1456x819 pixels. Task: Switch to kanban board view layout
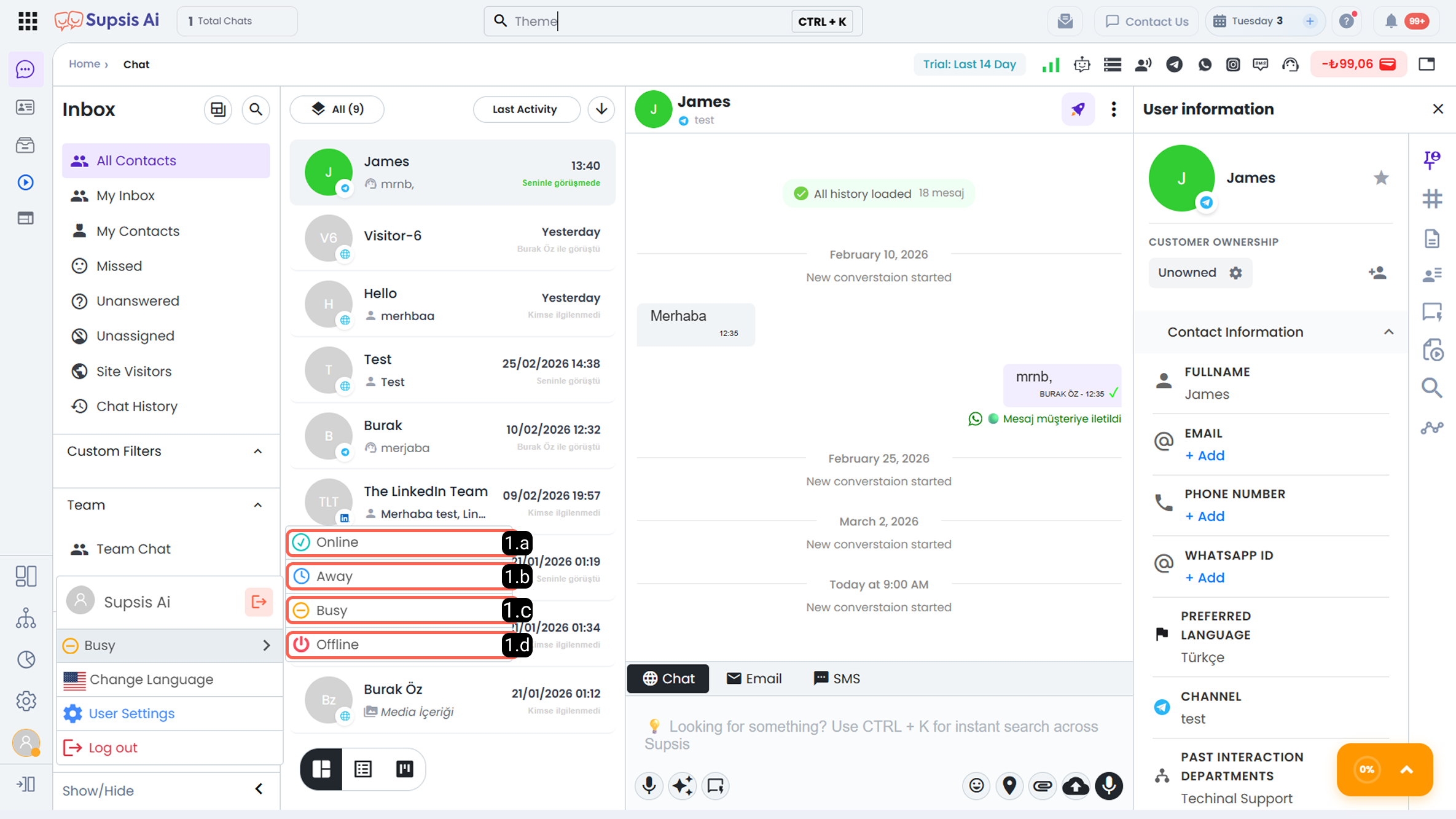click(405, 769)
